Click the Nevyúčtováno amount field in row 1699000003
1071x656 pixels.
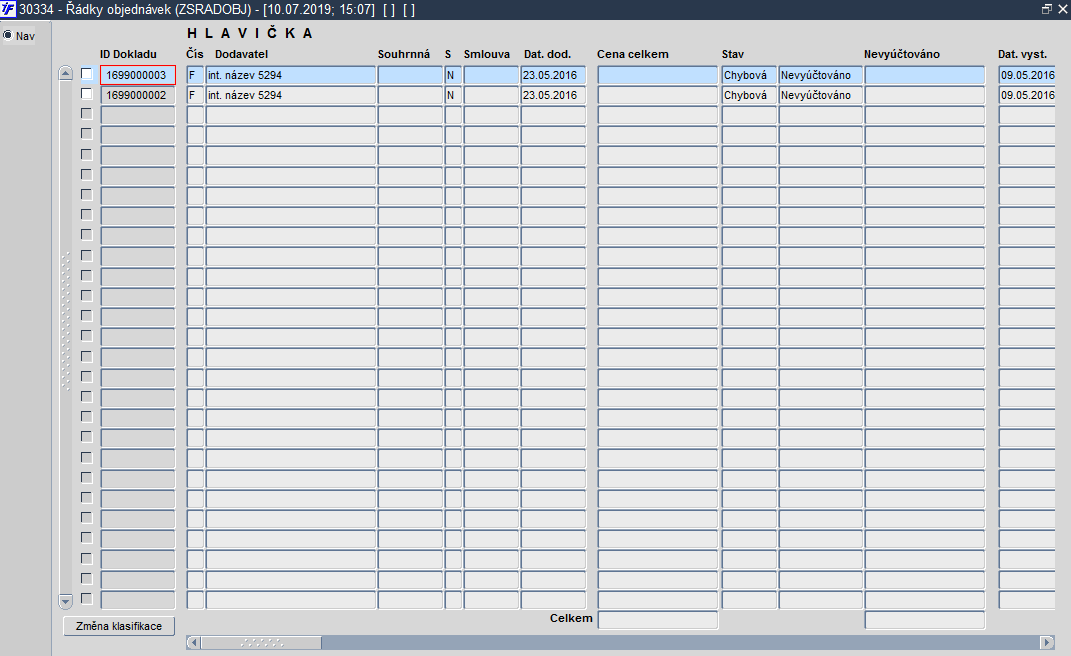point(925,75)
